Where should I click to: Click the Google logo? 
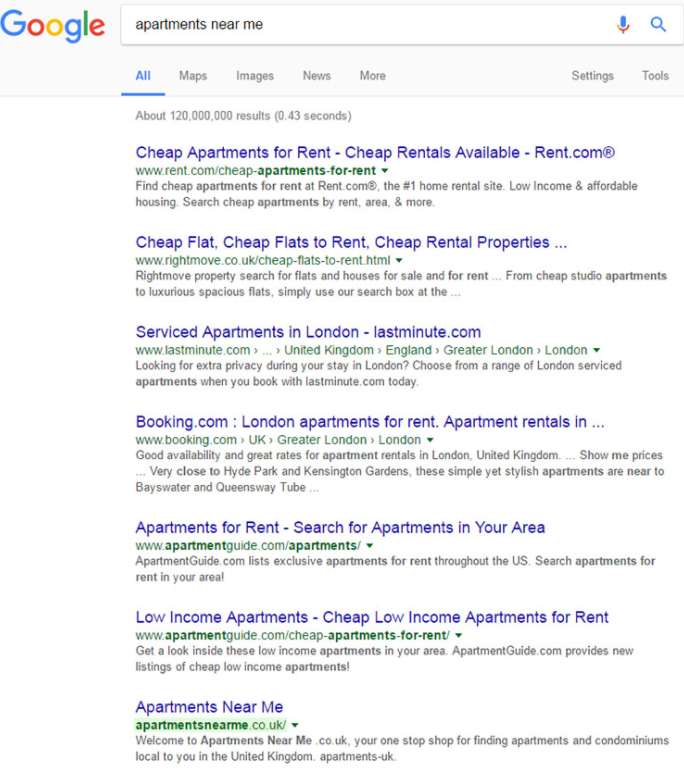point(53,25)
